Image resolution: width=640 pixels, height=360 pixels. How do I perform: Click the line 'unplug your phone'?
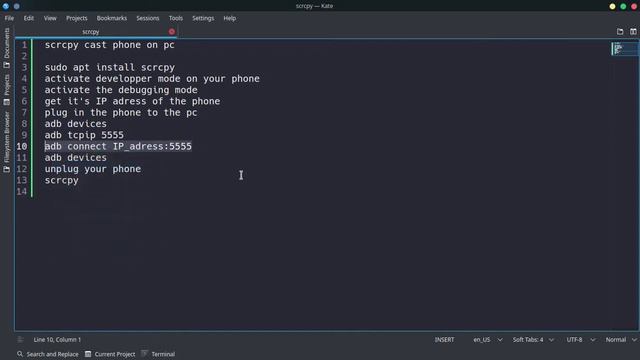click(93, 169)
